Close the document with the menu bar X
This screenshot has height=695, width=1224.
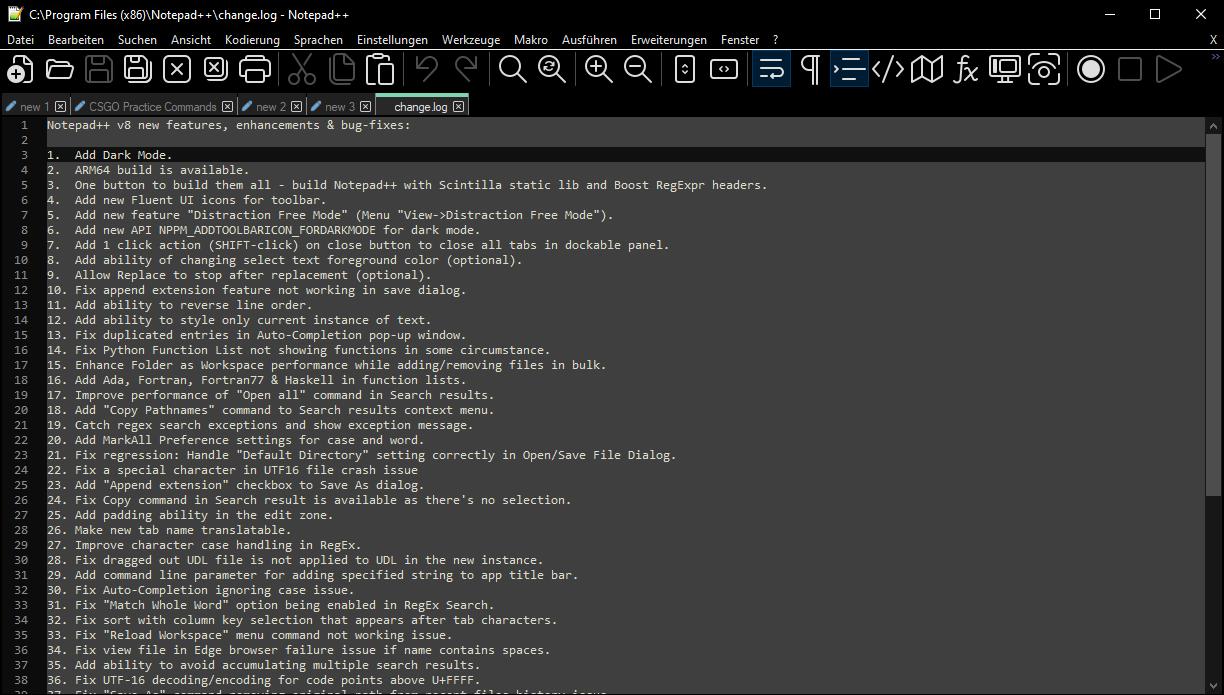point(1213,40)
